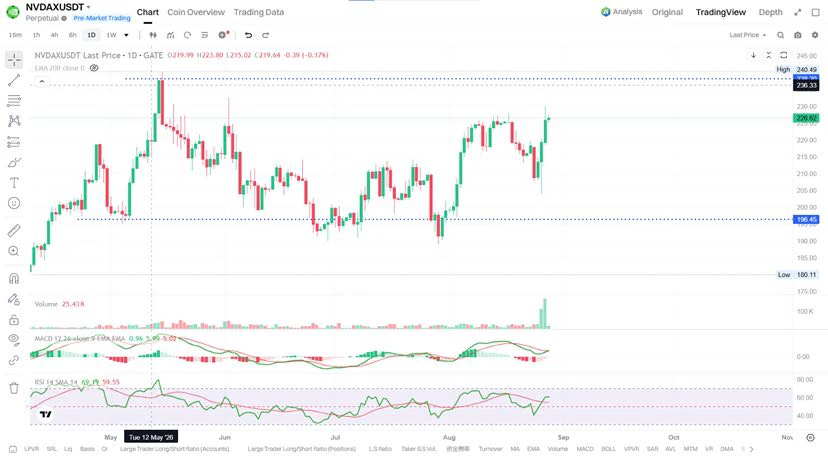Screen dimensions: 828x466
Task: Select the 4h timeframe
Action: [x=54, y=35]
